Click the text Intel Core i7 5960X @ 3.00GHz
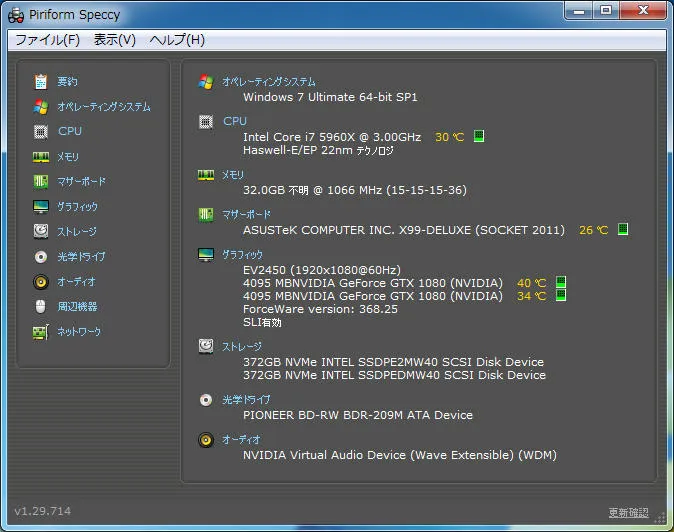 [332, 137]
